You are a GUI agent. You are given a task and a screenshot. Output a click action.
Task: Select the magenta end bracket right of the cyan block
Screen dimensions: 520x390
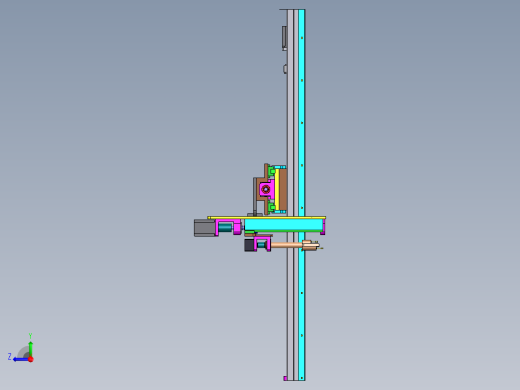click(x=323, y=227)
